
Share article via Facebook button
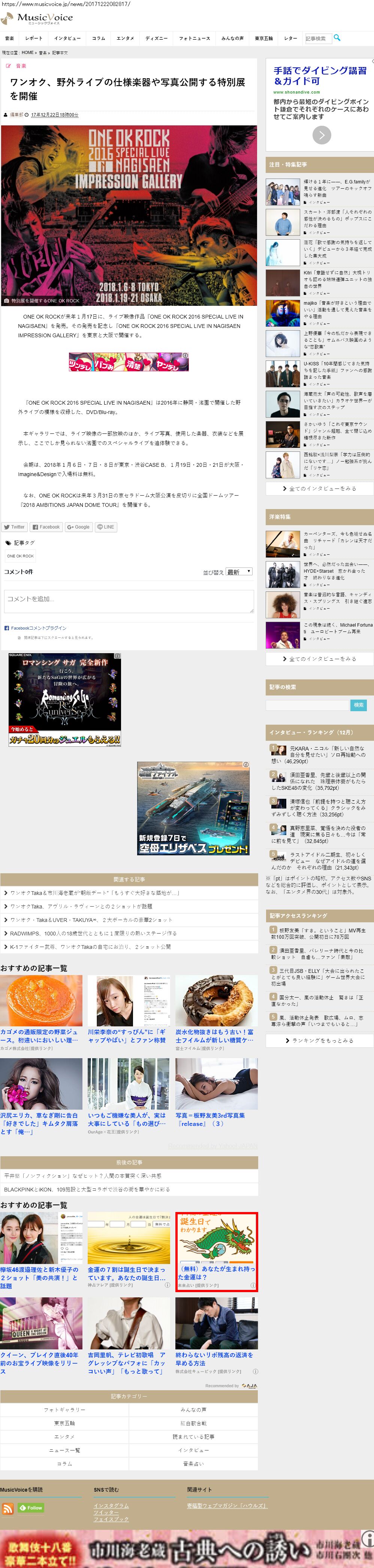pyautogui.click(x=46, y=527)
